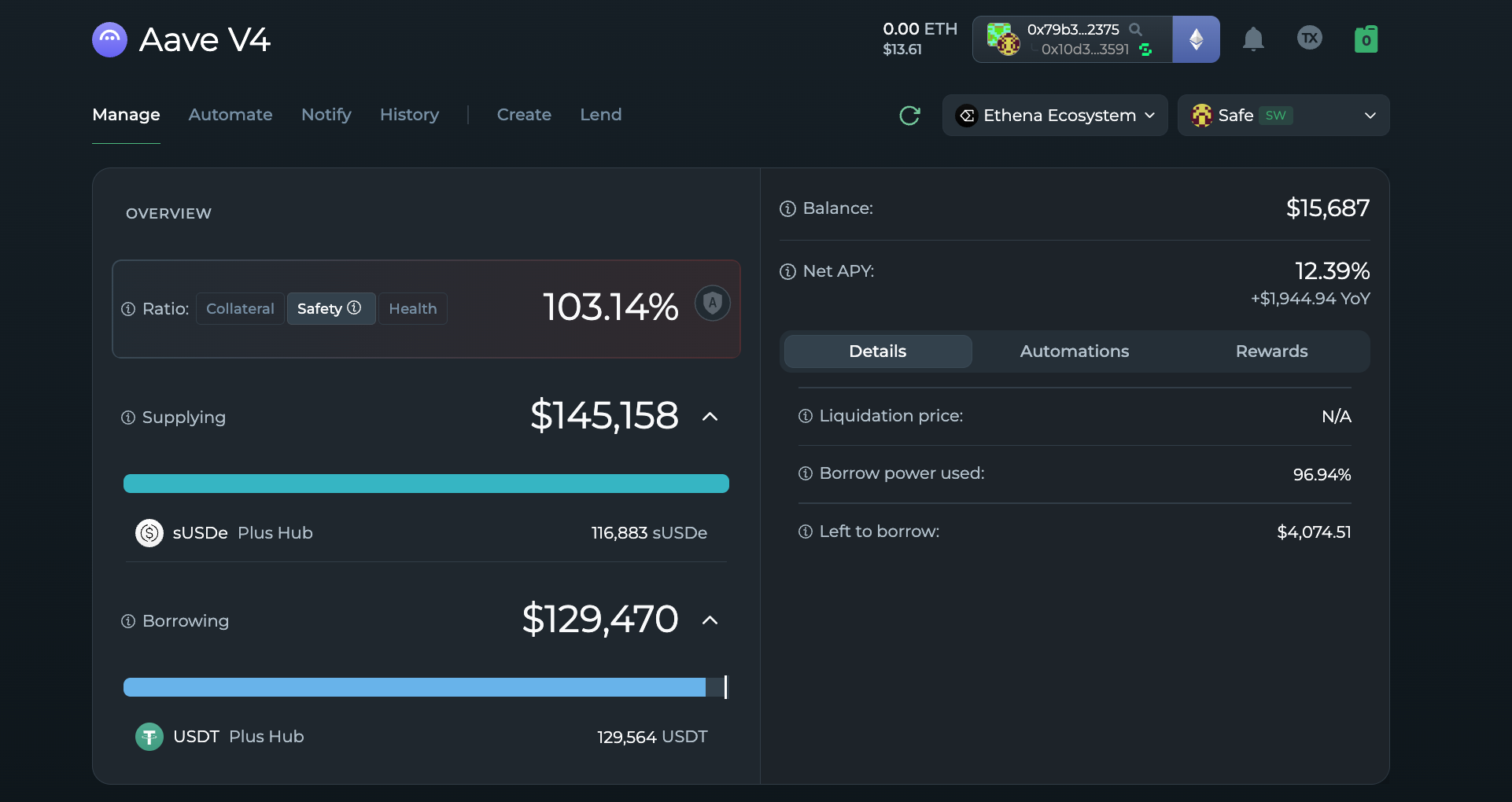This screenshot has height=802, width=1512.
Task: Switch ratio display to Health
Action: click(x=413, y=308)
